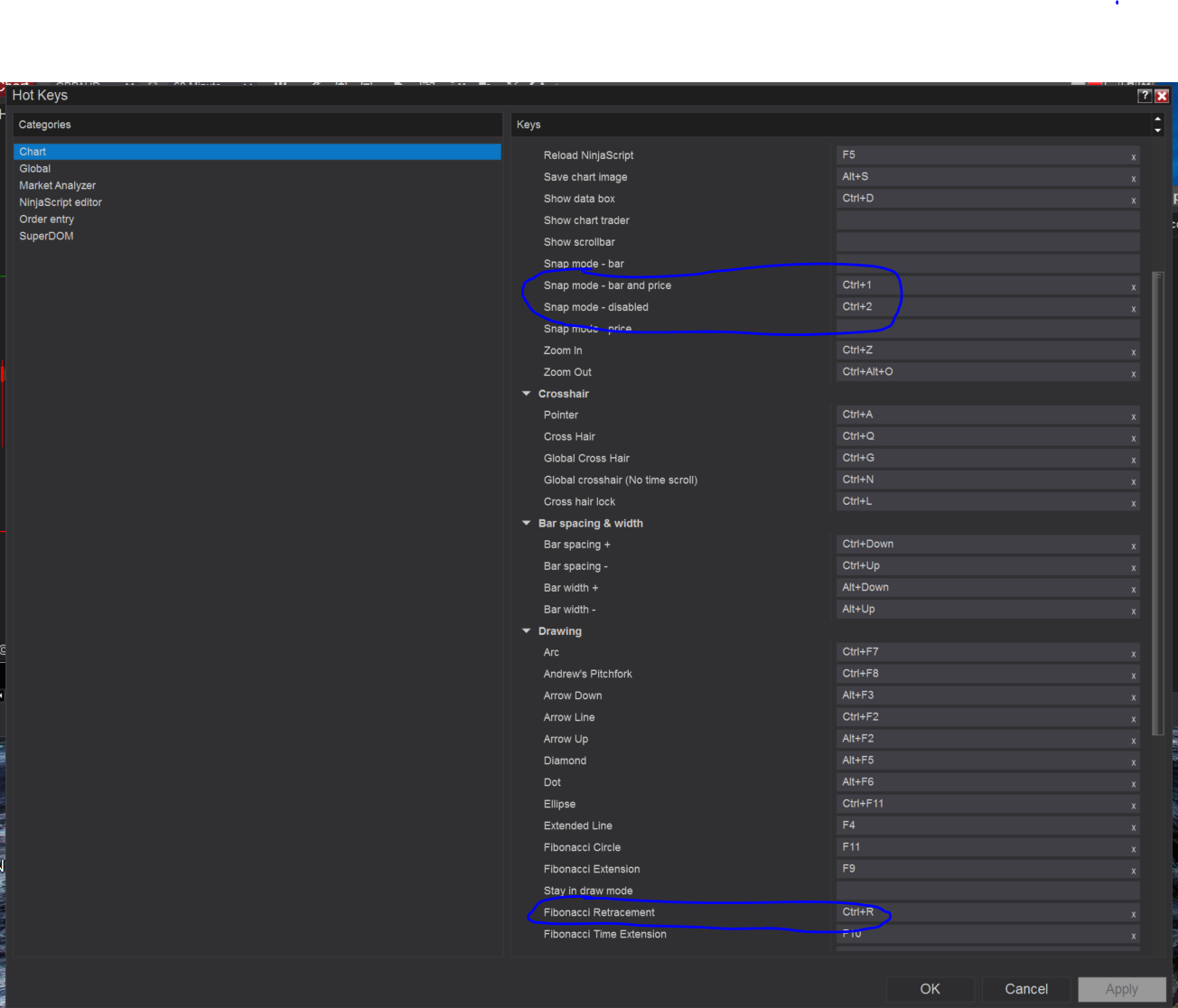The height and width of the screenshot is (1008, 1178).
Task: Open Hot Keys help with the question mark
Action: (x=1145, y=96)
